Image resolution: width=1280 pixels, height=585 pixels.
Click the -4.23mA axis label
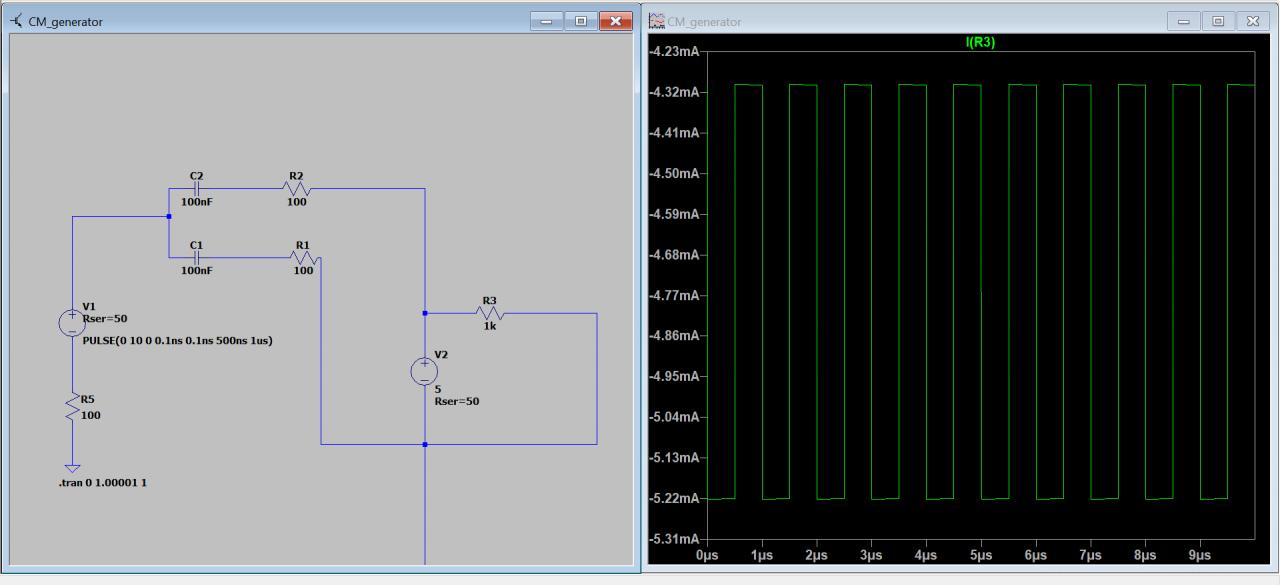pyautogui.click(x=674, y=51)
